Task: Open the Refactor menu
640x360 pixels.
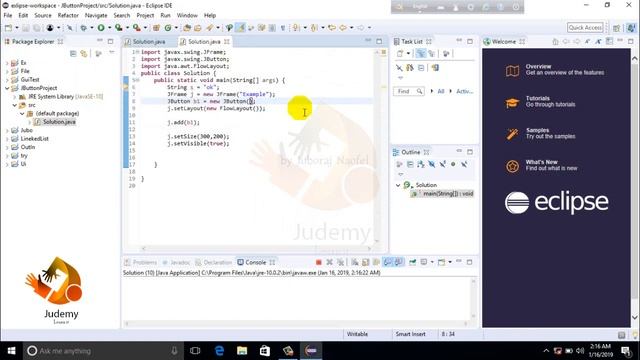Action: pyautogui.click(x=68, y=16)
